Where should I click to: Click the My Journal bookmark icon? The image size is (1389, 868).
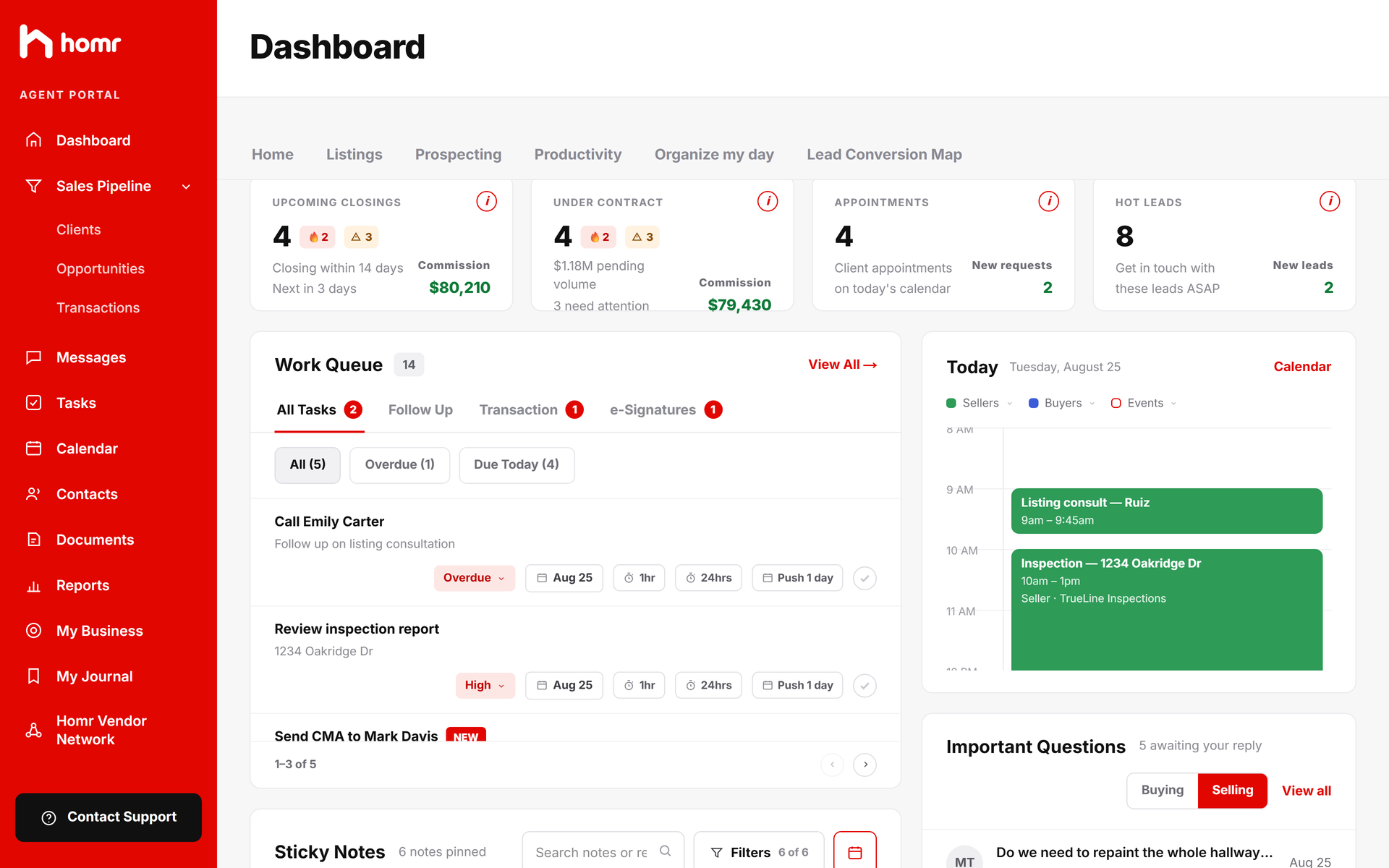tap(33, 676)
